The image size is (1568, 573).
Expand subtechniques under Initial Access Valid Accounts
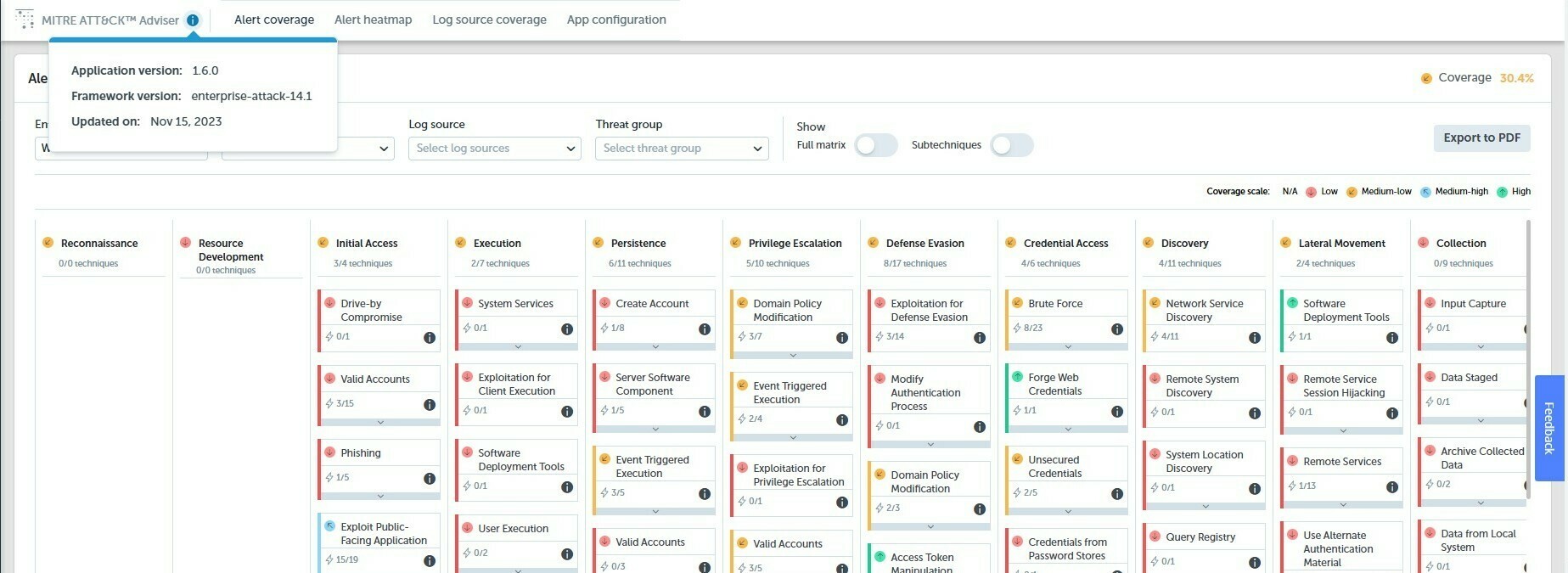pos(380,422)
